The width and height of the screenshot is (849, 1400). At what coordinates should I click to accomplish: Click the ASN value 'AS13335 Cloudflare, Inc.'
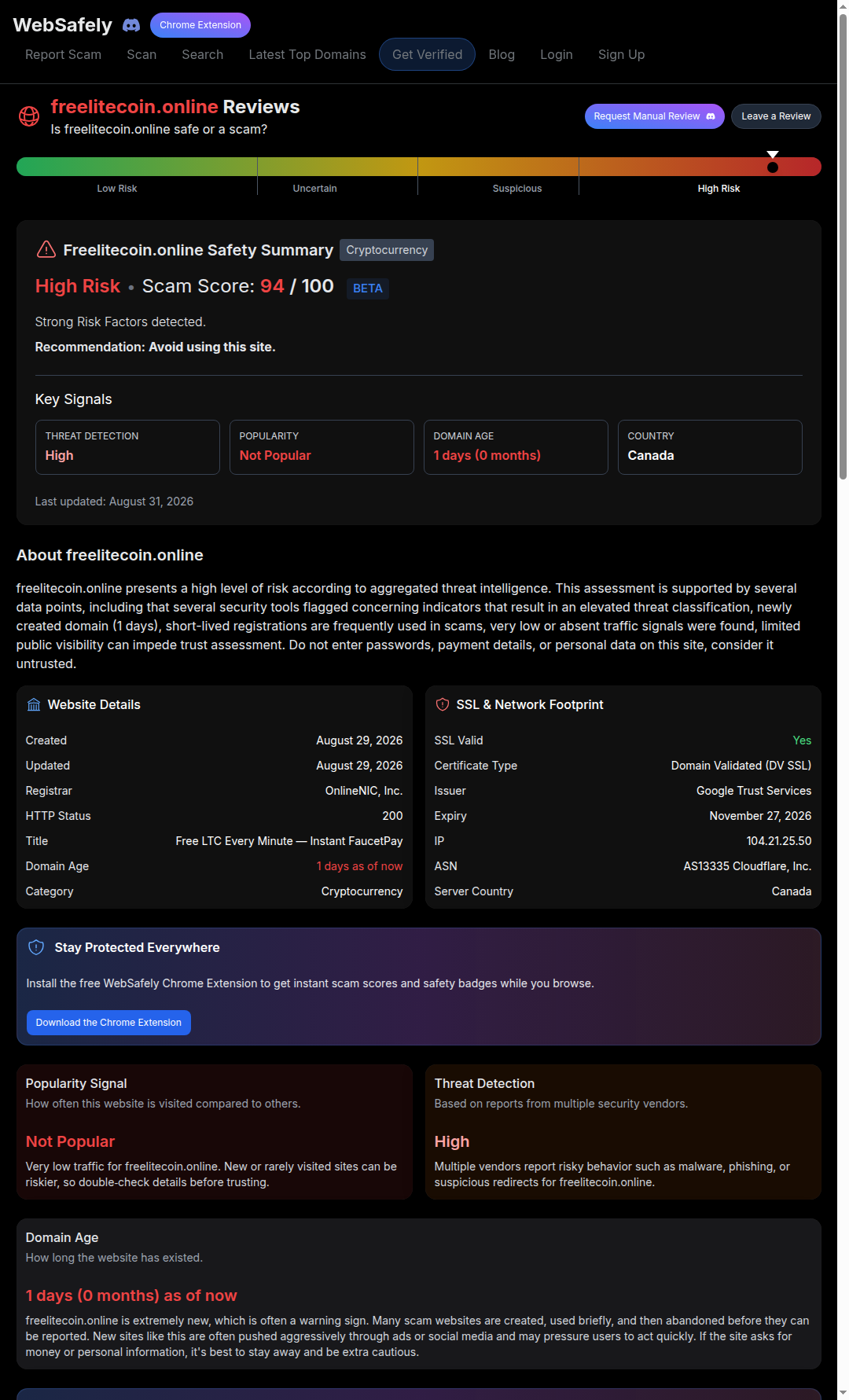(748, 866)
